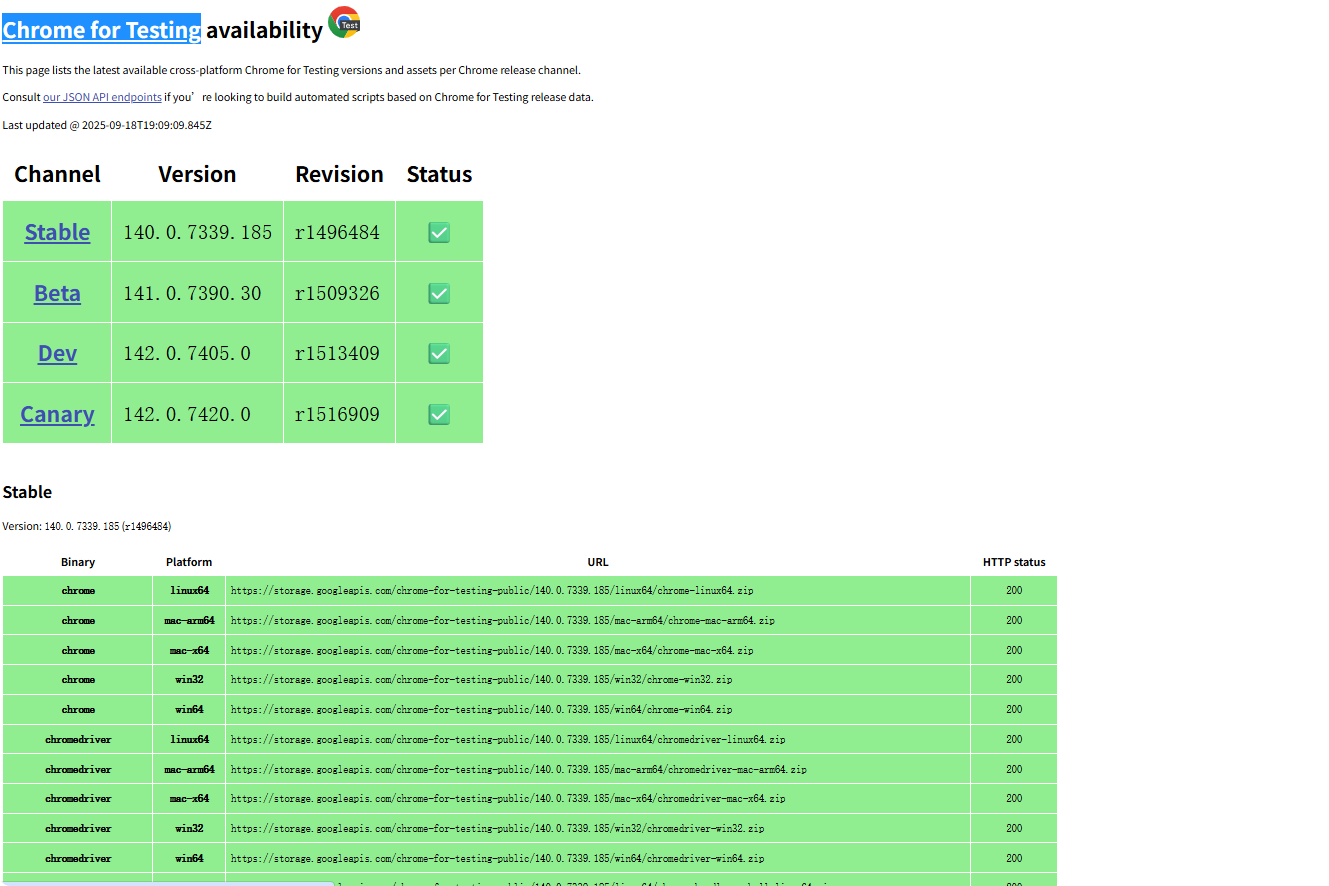Screen dimensions: 1329x886
Task: Jump to the Stable channel link
Action: tap(57, 232)
